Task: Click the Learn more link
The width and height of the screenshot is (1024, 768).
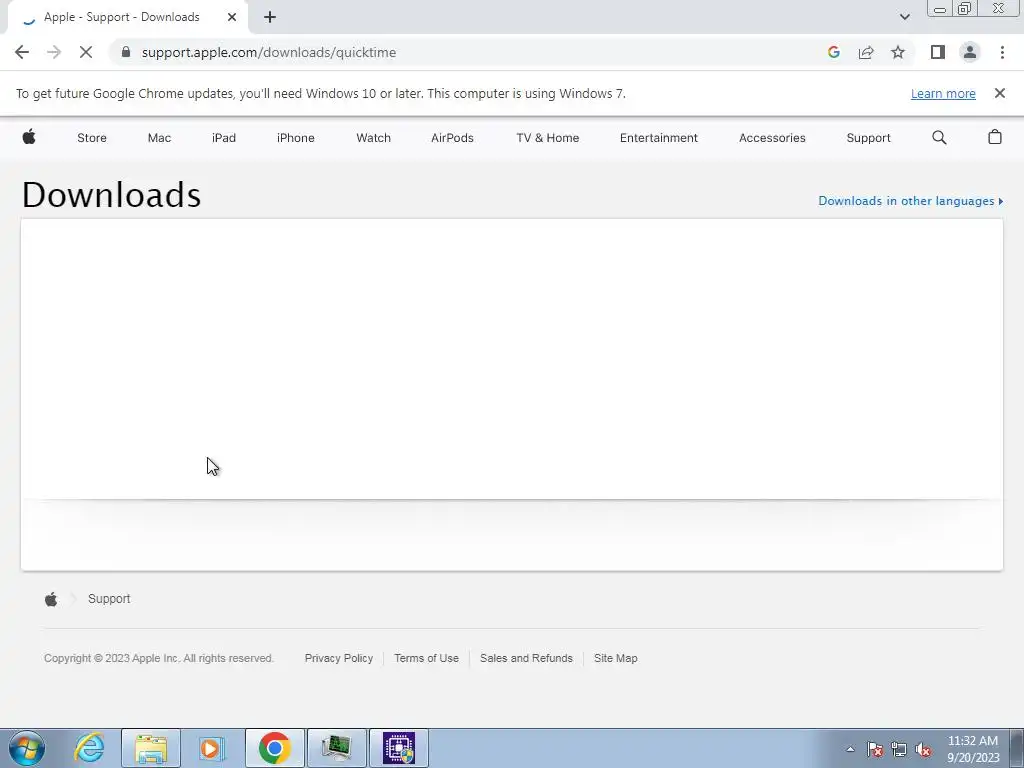Action: coord(943,93)
